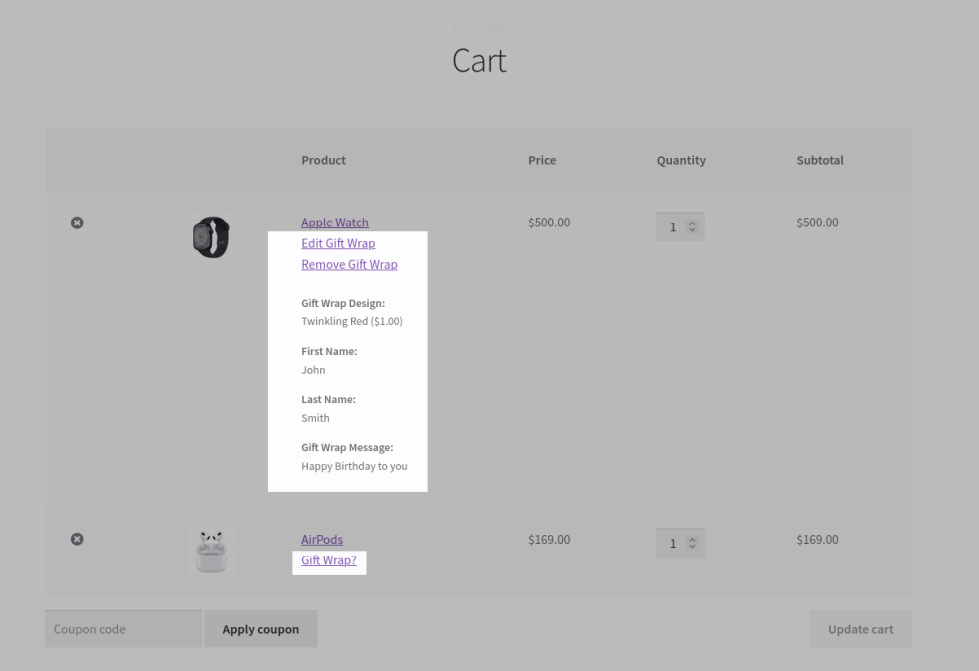Viewport: 979px width, 671px height.
Task: Focus the Coupon code field
Action: pos(124,629)
